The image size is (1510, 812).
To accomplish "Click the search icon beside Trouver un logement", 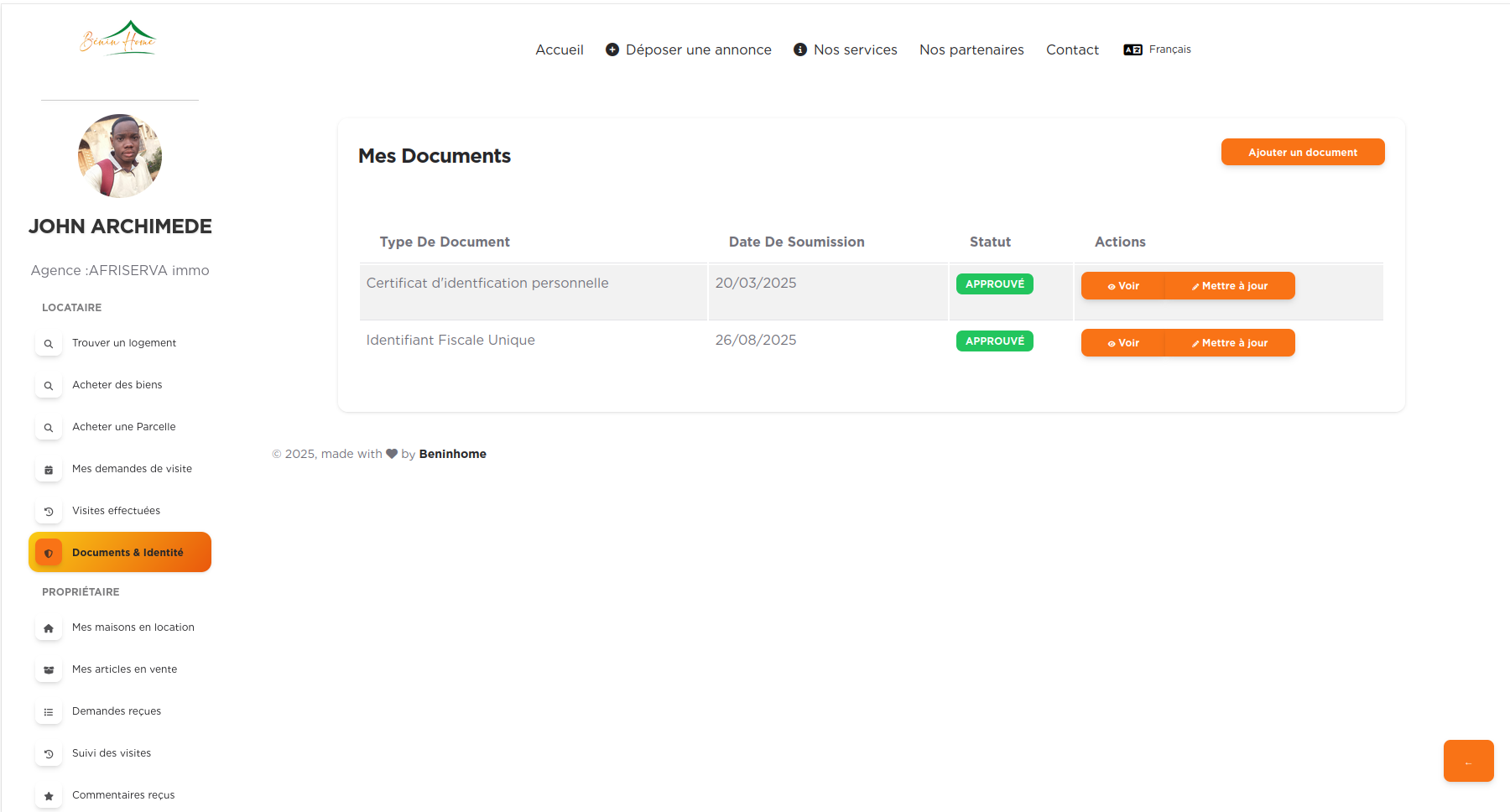I will coord(49,344).
